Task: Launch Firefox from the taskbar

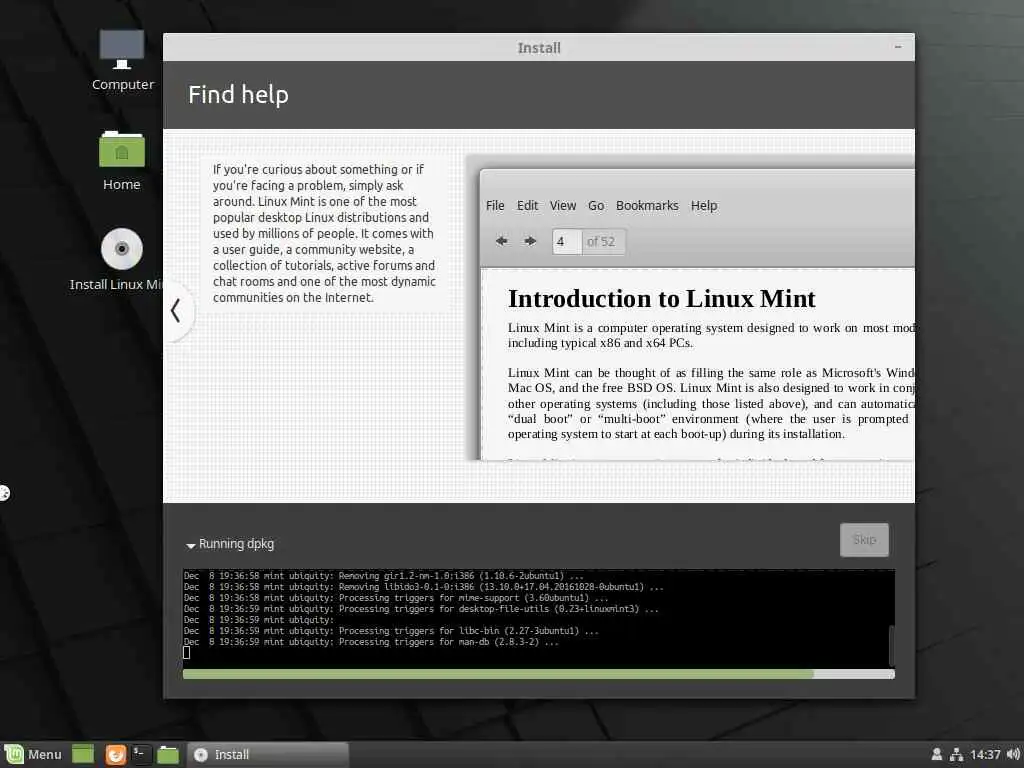Action: [116, 754]
